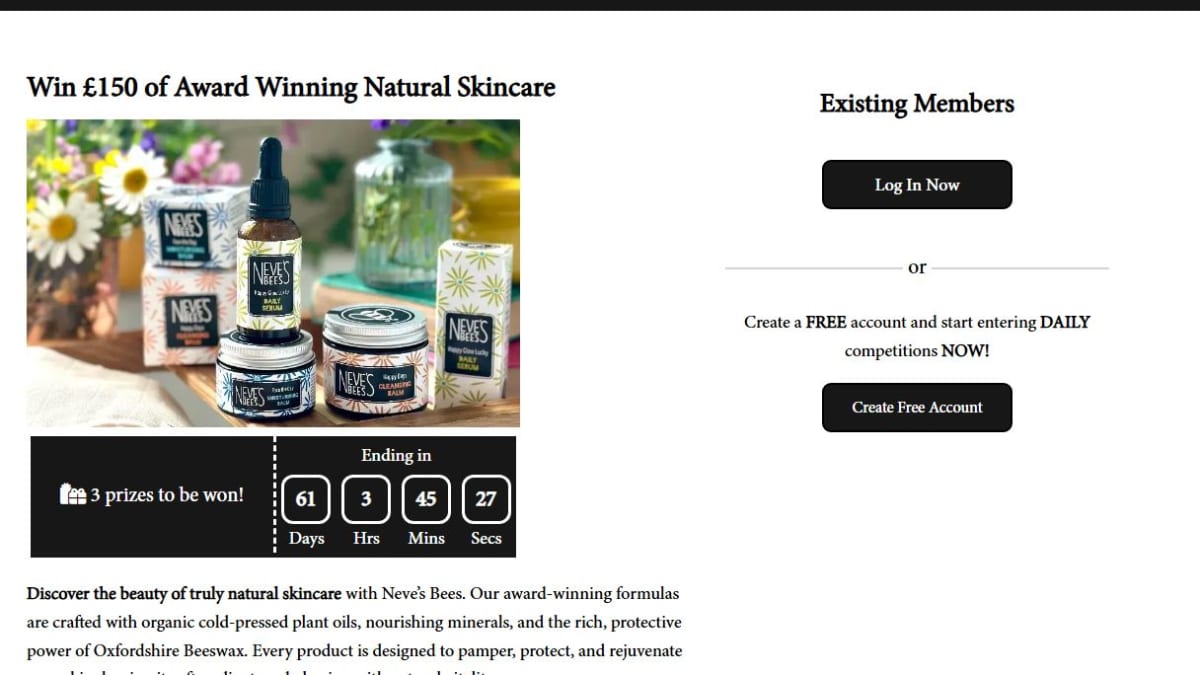
Task: Open the Neve's Bees skincare product image
Action: (273, 273)
